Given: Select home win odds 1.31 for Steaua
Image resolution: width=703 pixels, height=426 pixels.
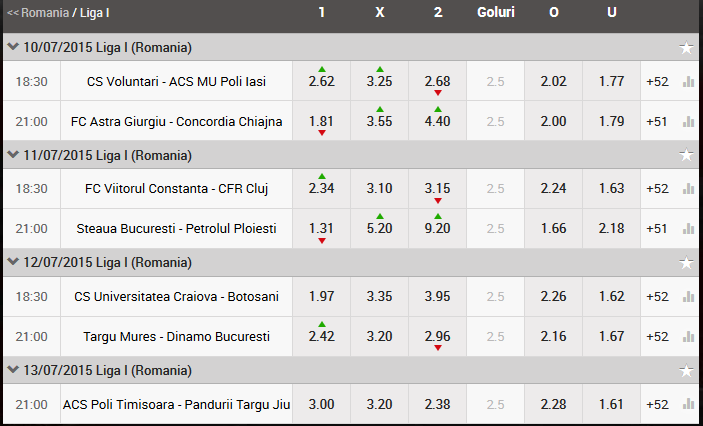Looking at the screenshot, I should [x=321, y=229].
